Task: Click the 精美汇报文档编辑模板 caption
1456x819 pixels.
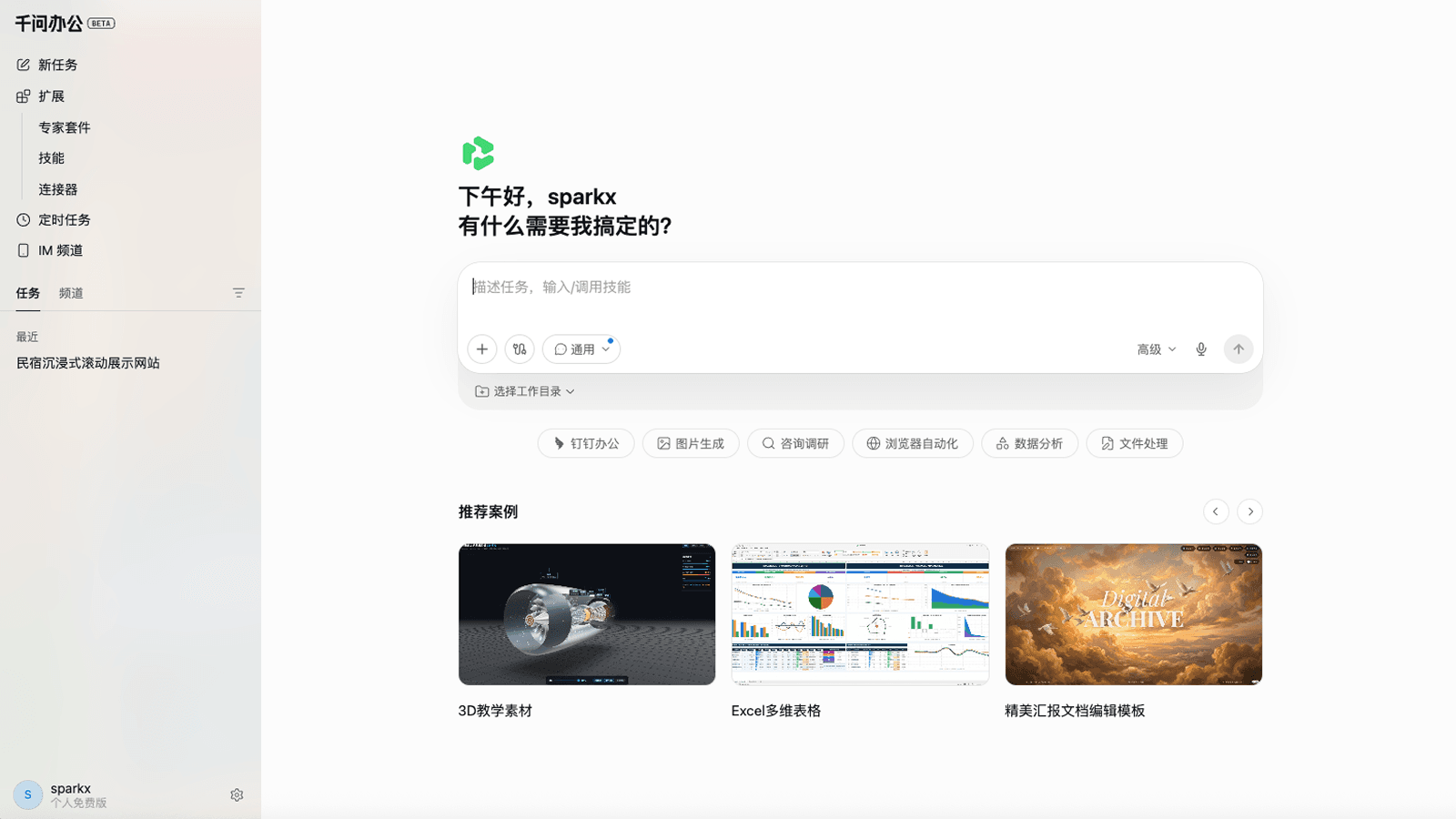Action: tap(1075, 711)
